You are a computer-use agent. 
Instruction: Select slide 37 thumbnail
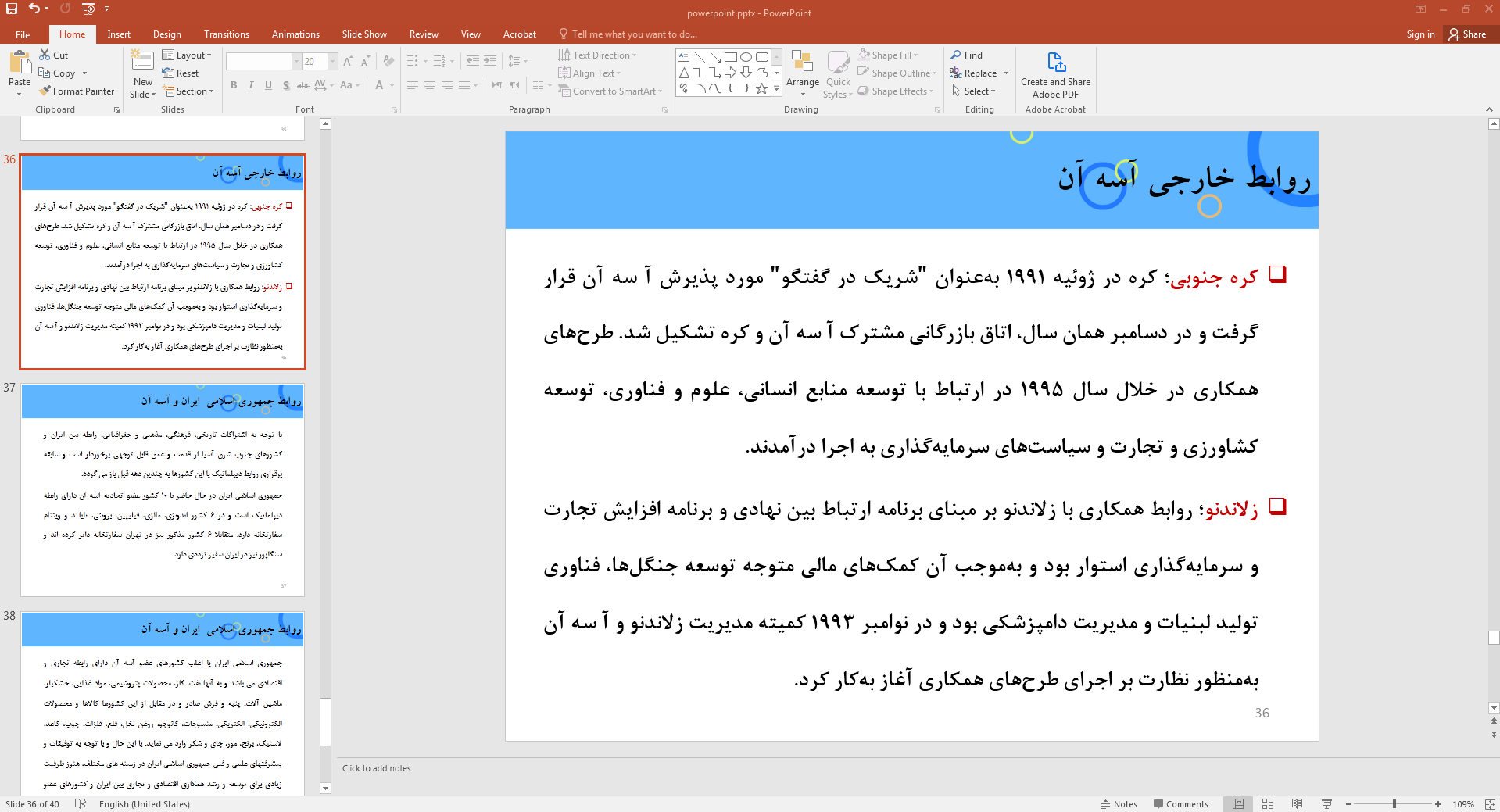[163, 490]
